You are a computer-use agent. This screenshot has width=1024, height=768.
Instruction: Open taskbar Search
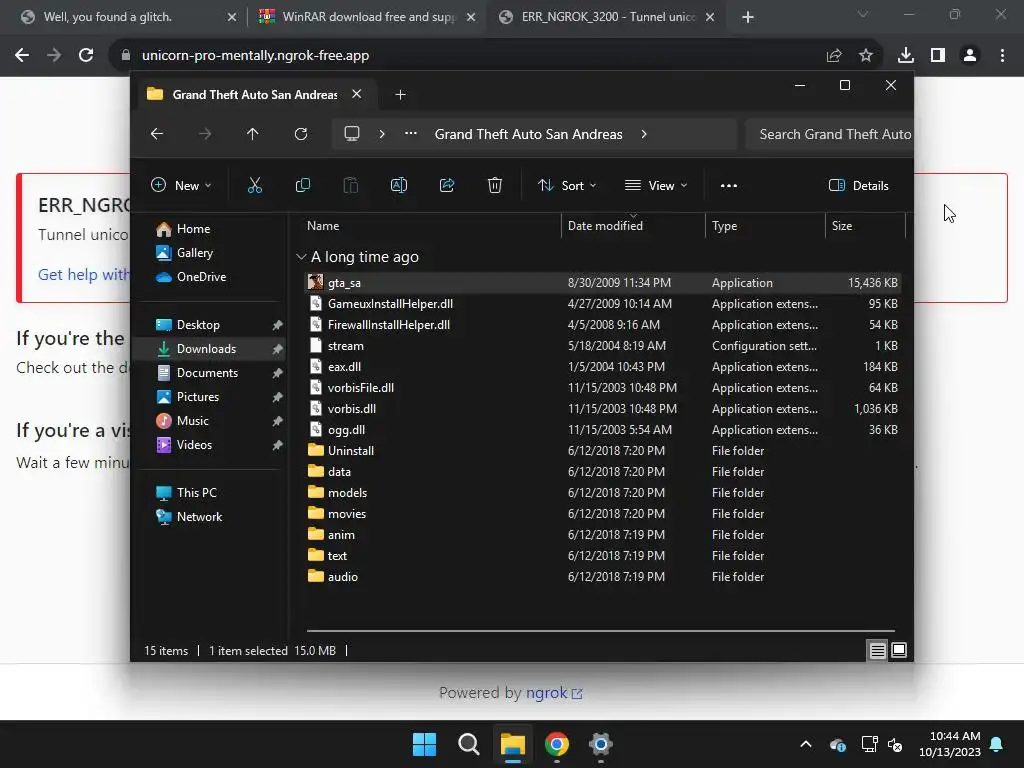pyautogui.click(x=469, y=744)
